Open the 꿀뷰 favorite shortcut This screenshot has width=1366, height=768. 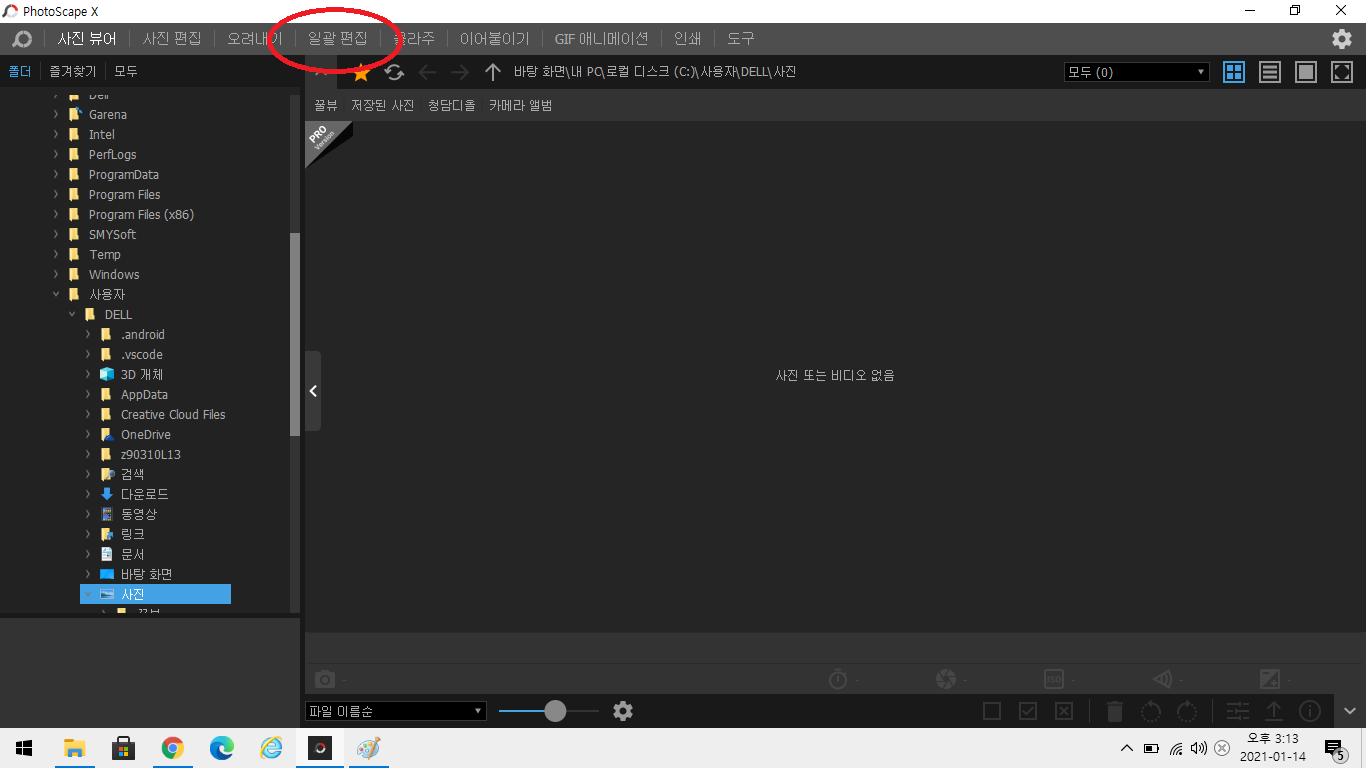coord(326,105)
